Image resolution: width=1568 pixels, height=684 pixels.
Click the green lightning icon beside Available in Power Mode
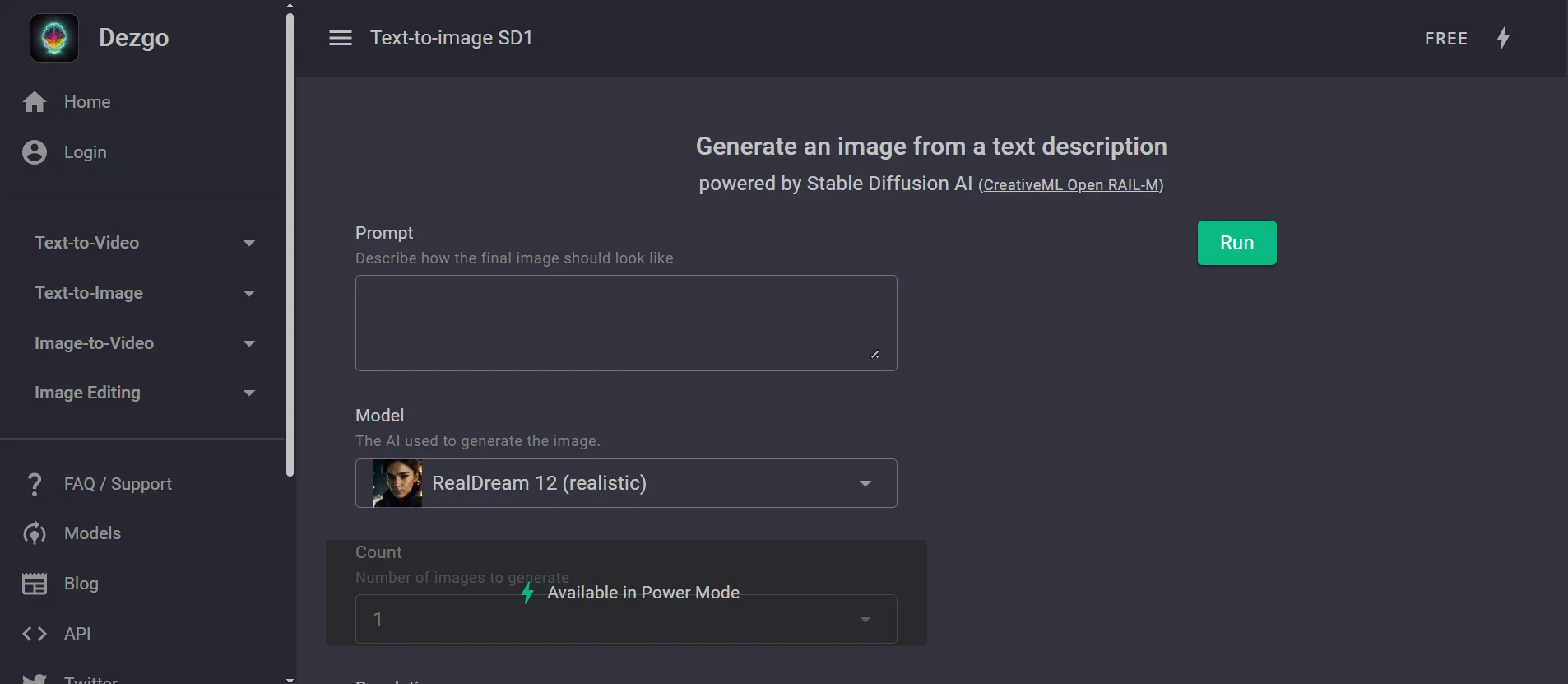(527, 593)
